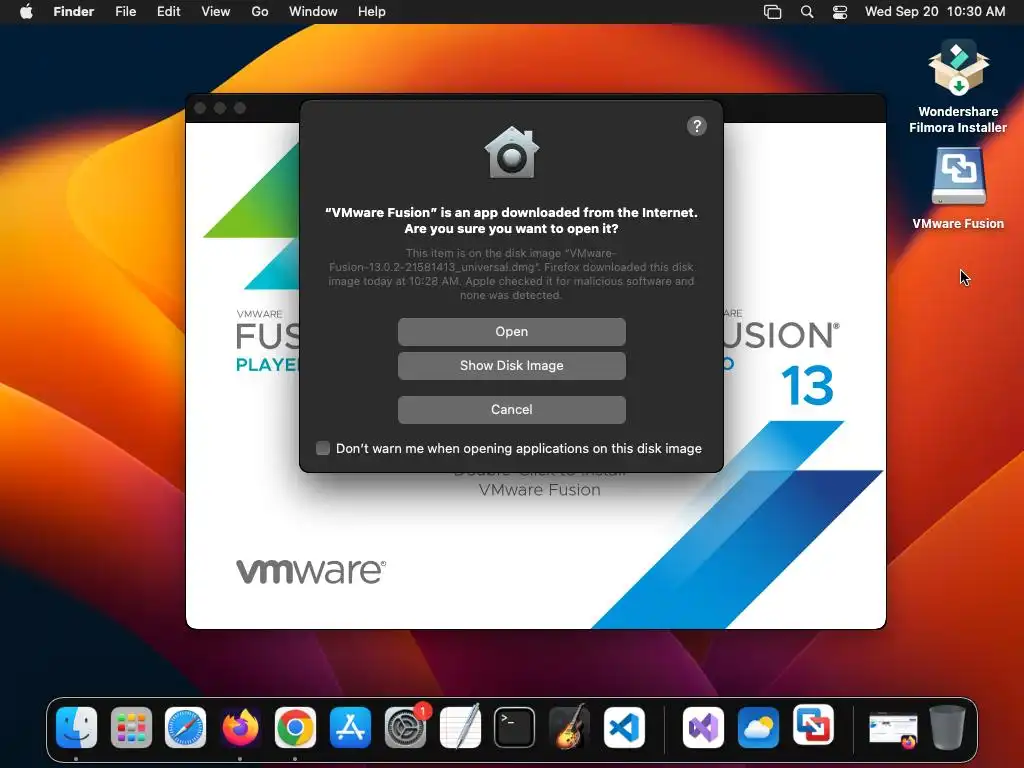
Task: Open Spotlight search in the menu bar
Action: click(807, 12)
